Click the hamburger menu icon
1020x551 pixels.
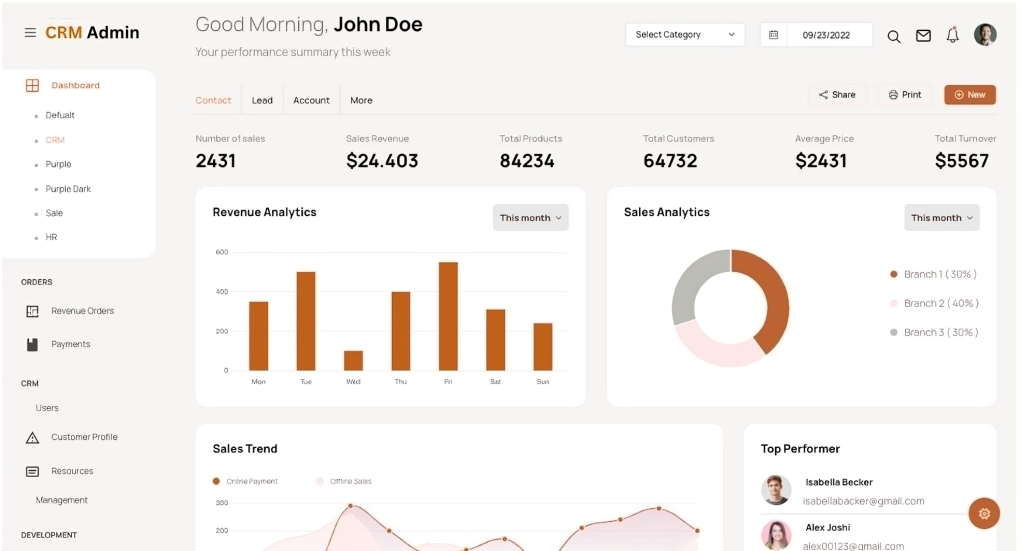(x=30, y=33)
